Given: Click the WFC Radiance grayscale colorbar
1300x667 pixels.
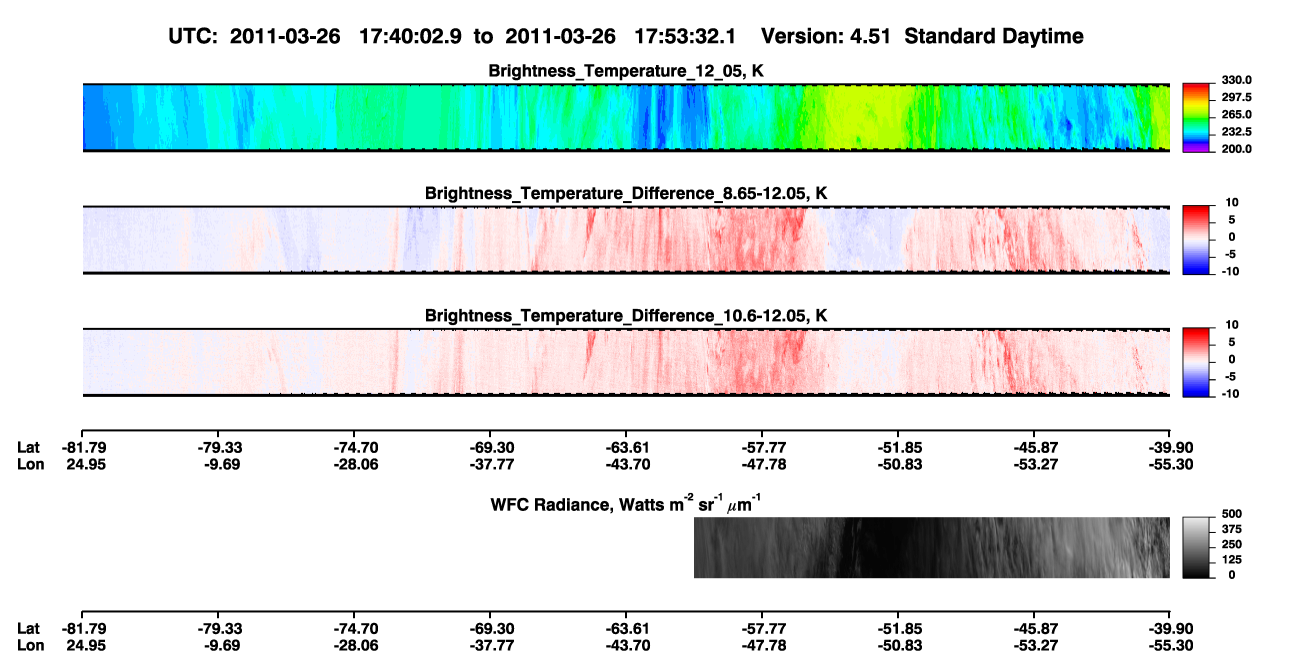Looking at the screenshot, I should tap(1196, 547).
